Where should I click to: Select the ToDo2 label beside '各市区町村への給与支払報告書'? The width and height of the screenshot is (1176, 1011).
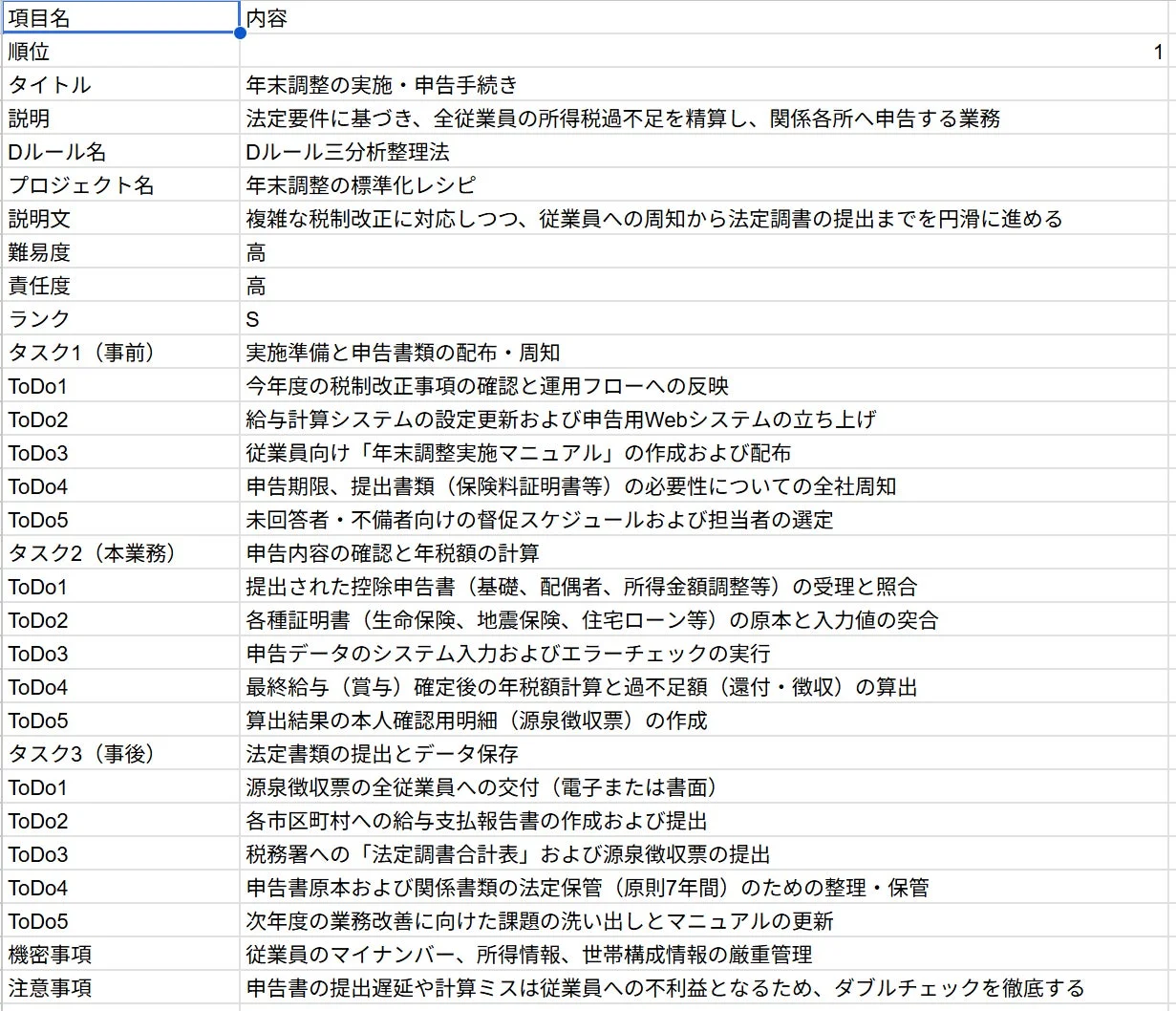click(x=119, y=820)
